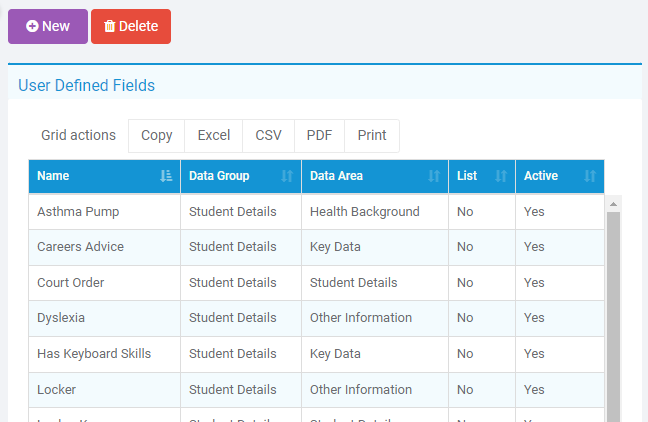Select the Dyslexia row
648x422 pixels.
[x=317, y=318]
